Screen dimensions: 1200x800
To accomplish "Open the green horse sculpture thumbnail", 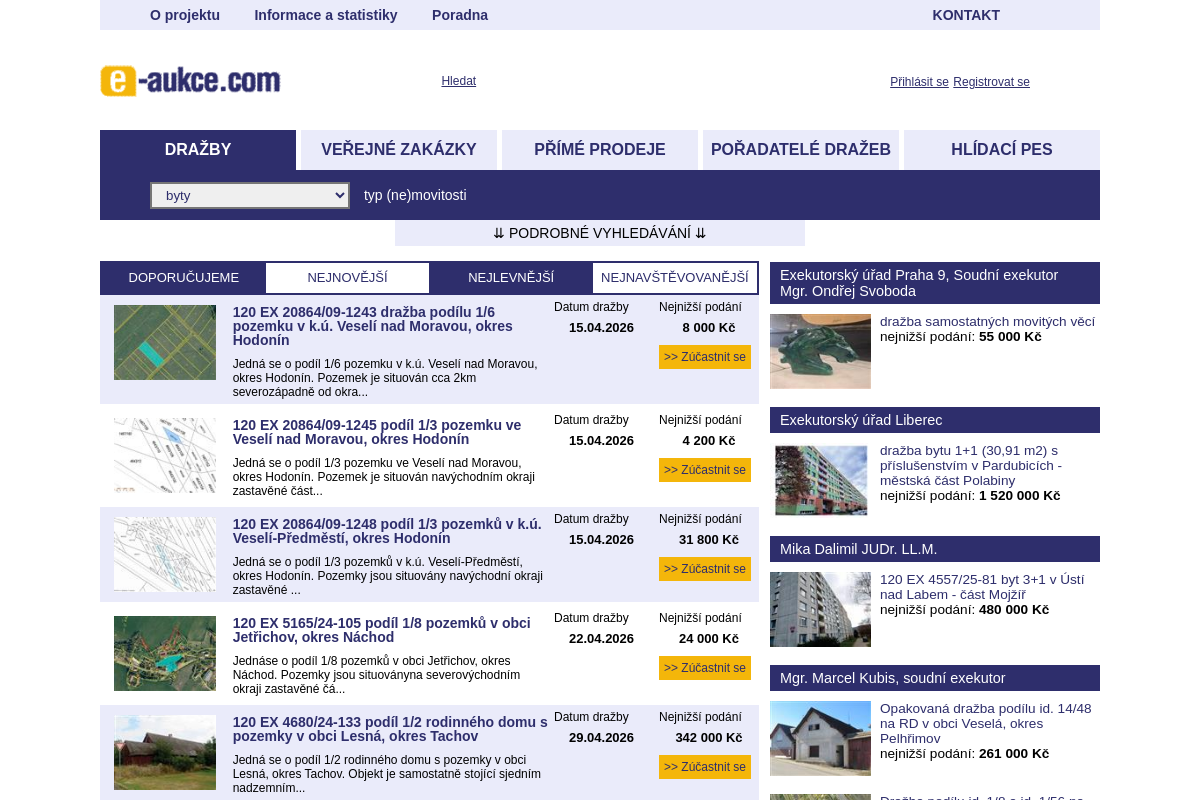I will click(x=820, y=351).
